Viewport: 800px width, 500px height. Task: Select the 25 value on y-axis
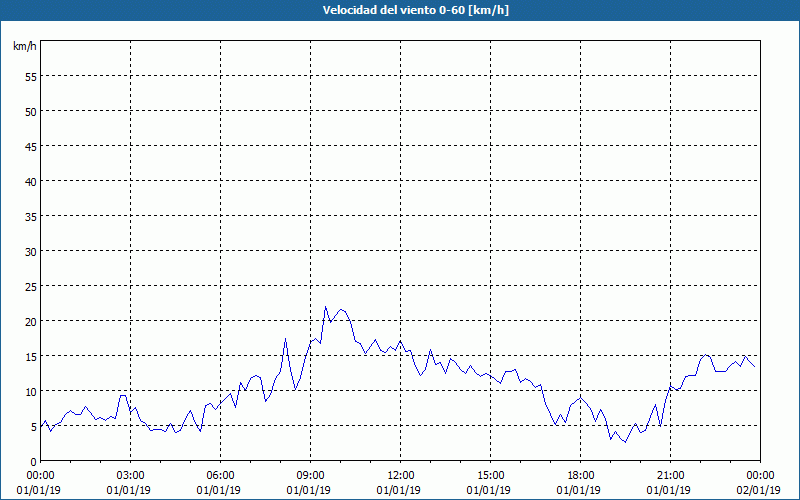point(31,286)
